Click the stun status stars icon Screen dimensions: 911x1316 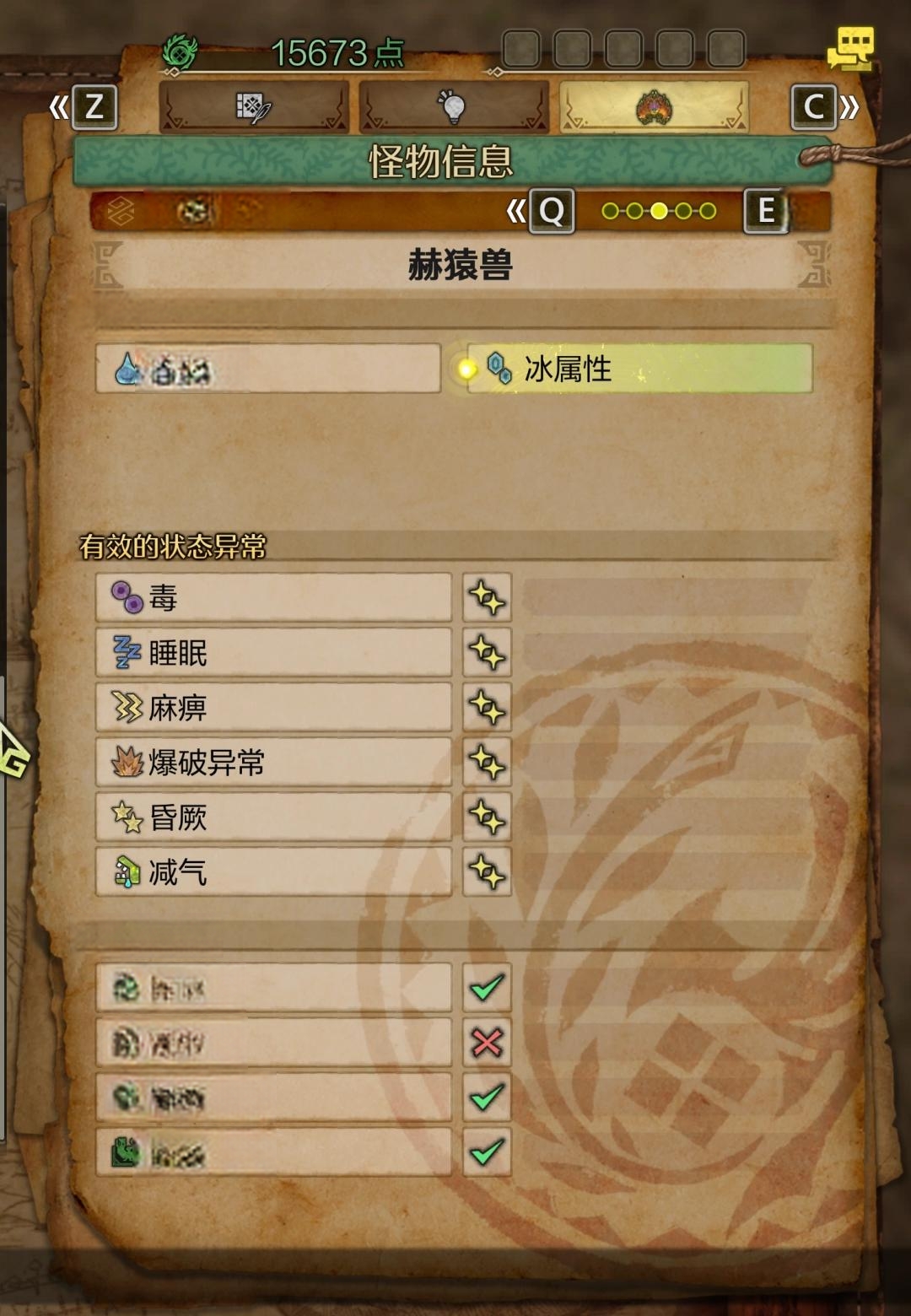(x=127, y=817)
